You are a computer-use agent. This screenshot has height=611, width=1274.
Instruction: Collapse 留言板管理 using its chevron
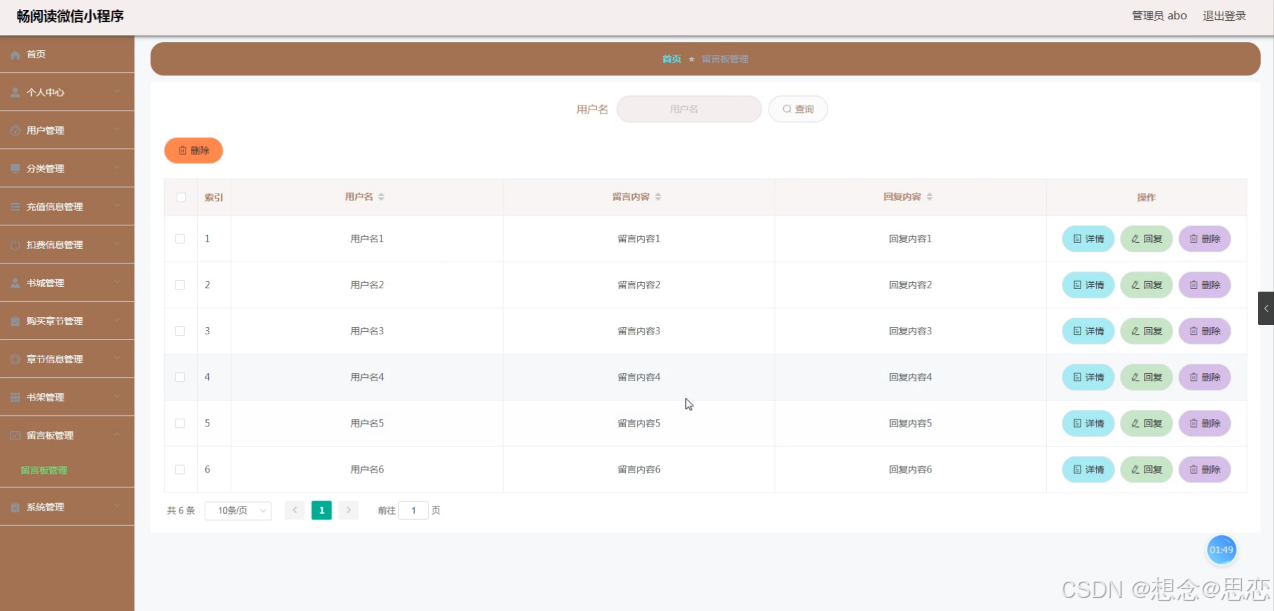117,435
